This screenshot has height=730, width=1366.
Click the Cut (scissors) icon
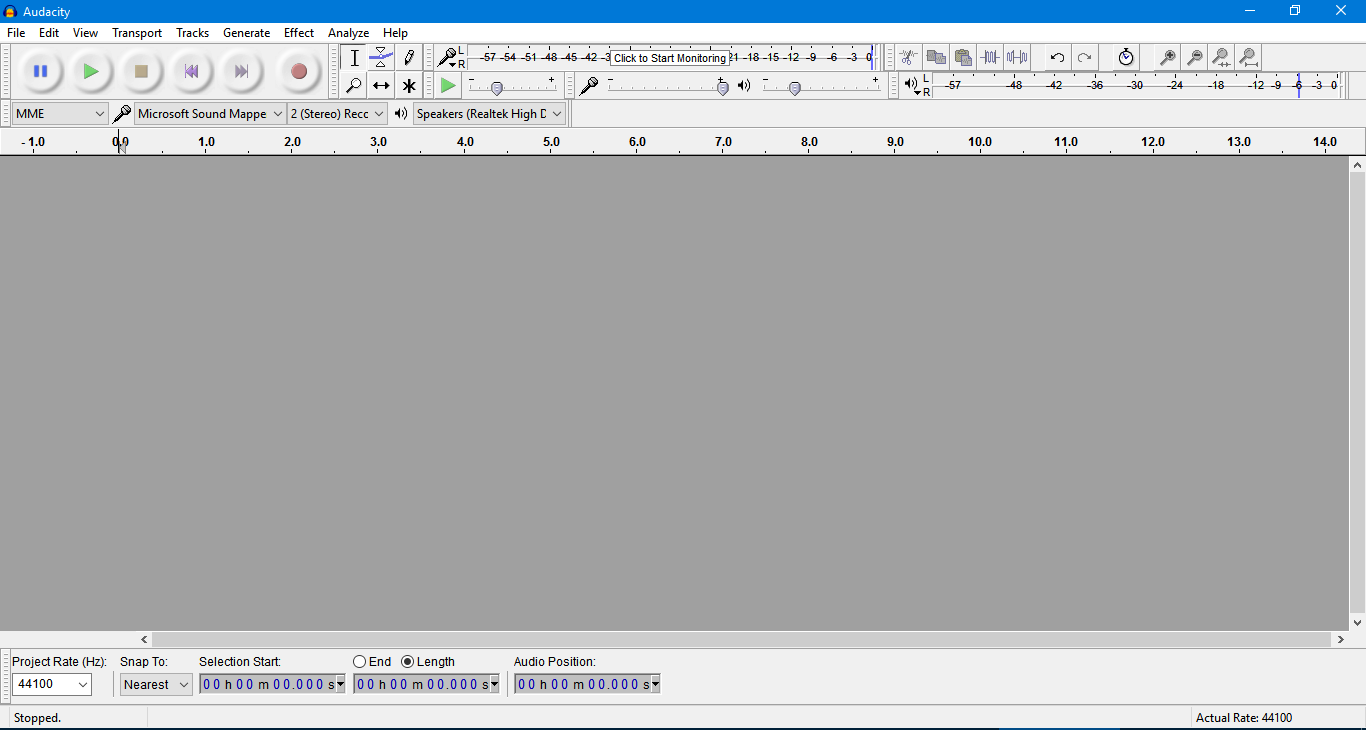pos(908,58)
